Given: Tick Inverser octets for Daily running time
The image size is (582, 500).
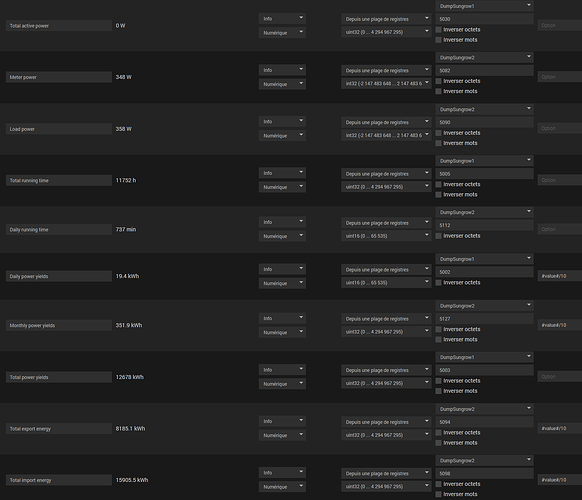Looking at the screenshot, I should (x=438, y=236).
